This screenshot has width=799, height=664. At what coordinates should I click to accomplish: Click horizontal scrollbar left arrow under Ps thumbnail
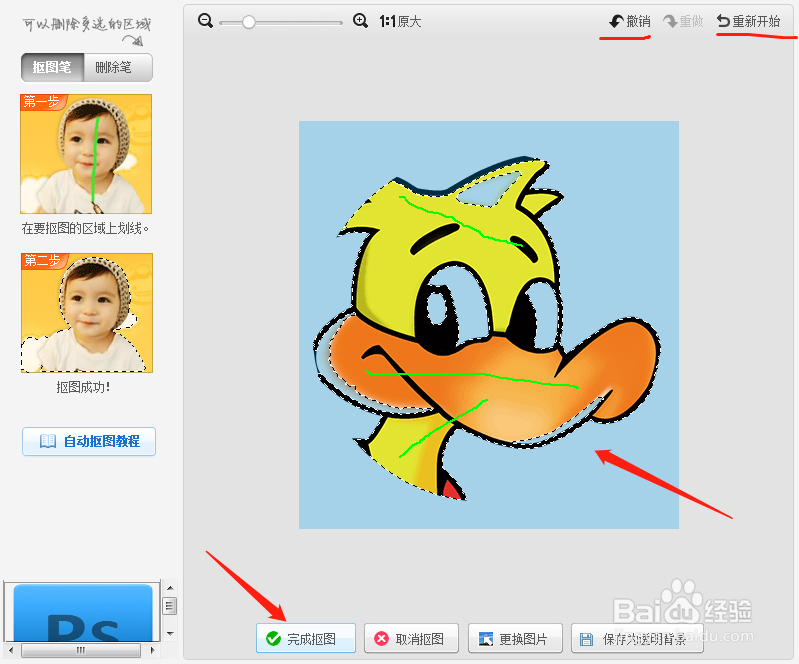pyautogui.click(x=11, y=650)
